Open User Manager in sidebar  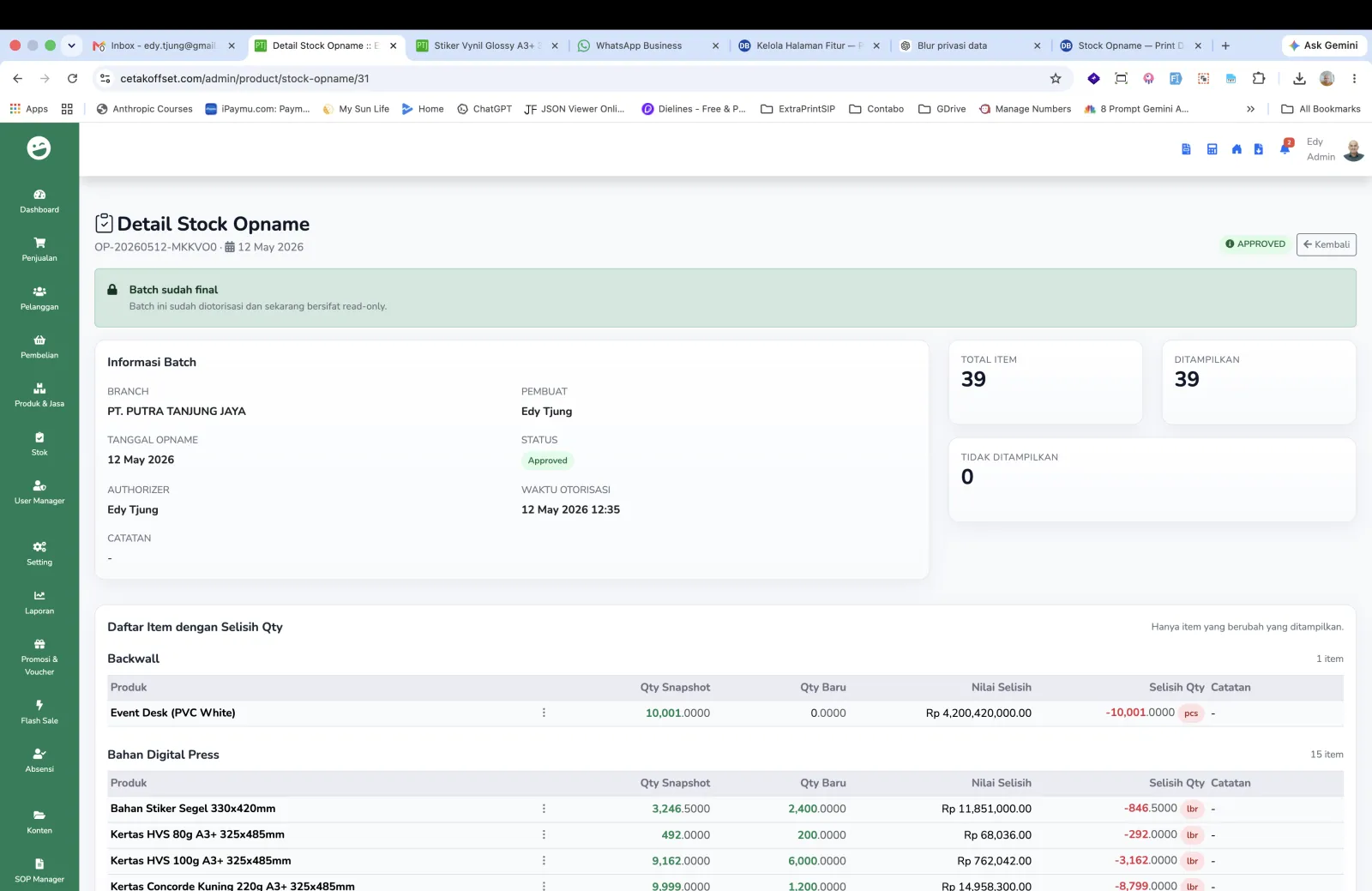point(39,492)
